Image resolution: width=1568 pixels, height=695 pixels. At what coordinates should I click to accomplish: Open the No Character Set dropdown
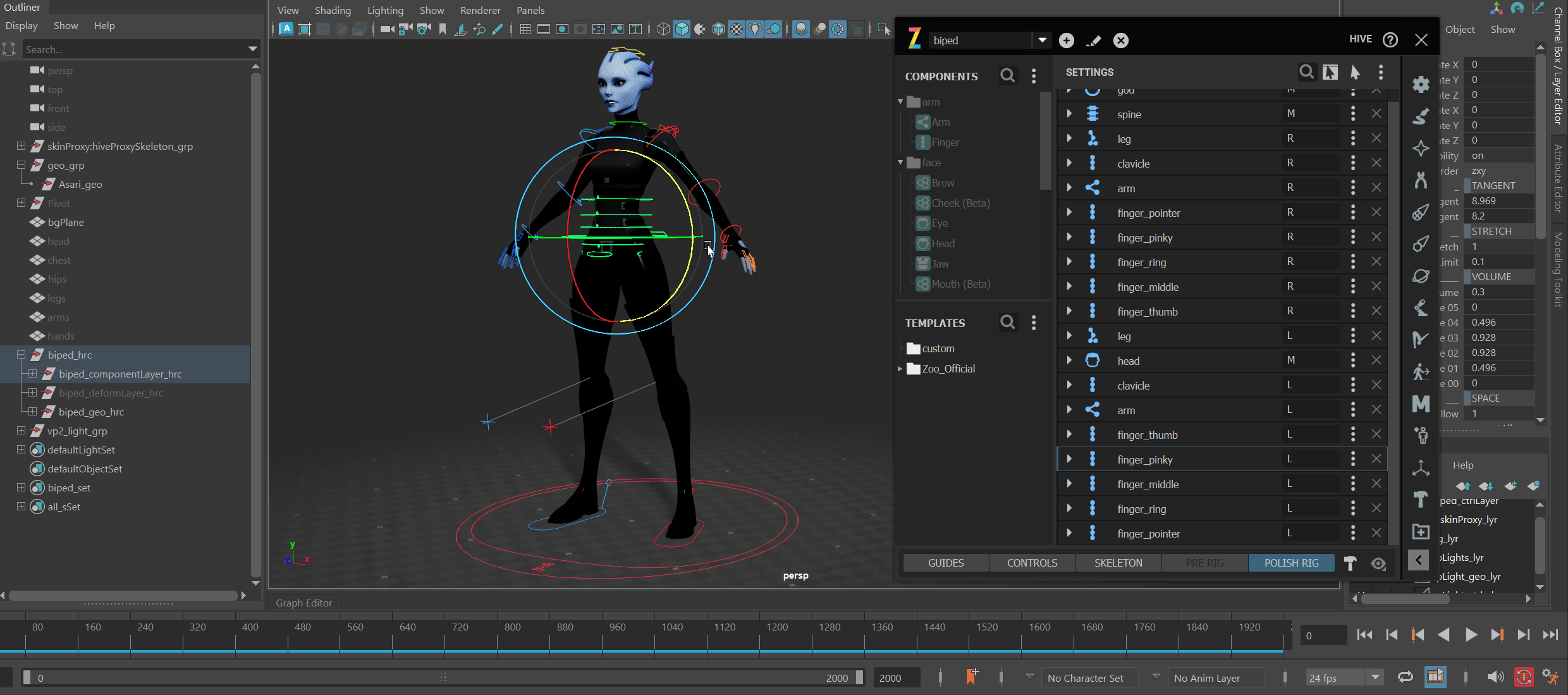(1090, 677)
